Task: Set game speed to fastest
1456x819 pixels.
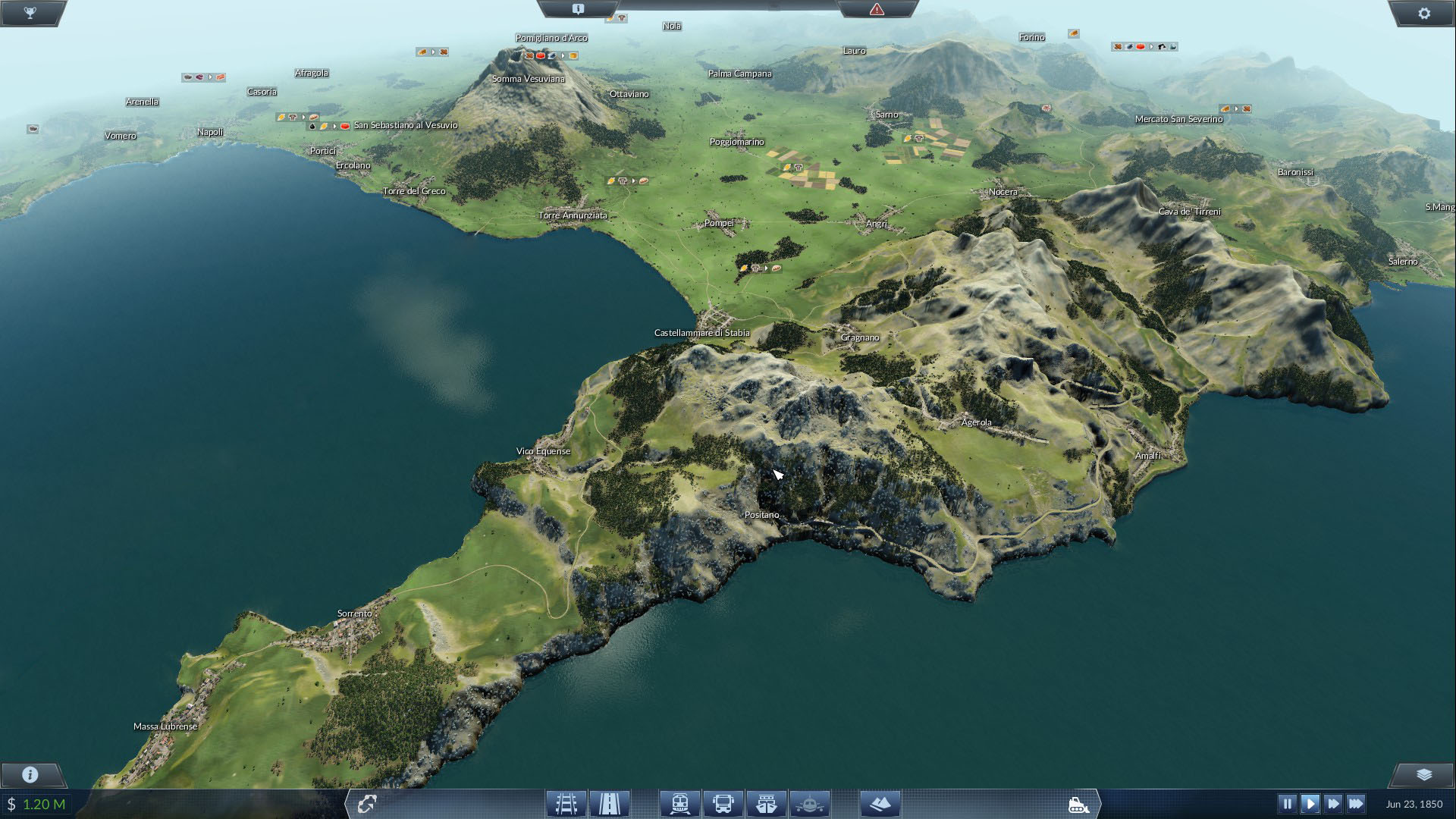Action: click(x=1357, y=803)
